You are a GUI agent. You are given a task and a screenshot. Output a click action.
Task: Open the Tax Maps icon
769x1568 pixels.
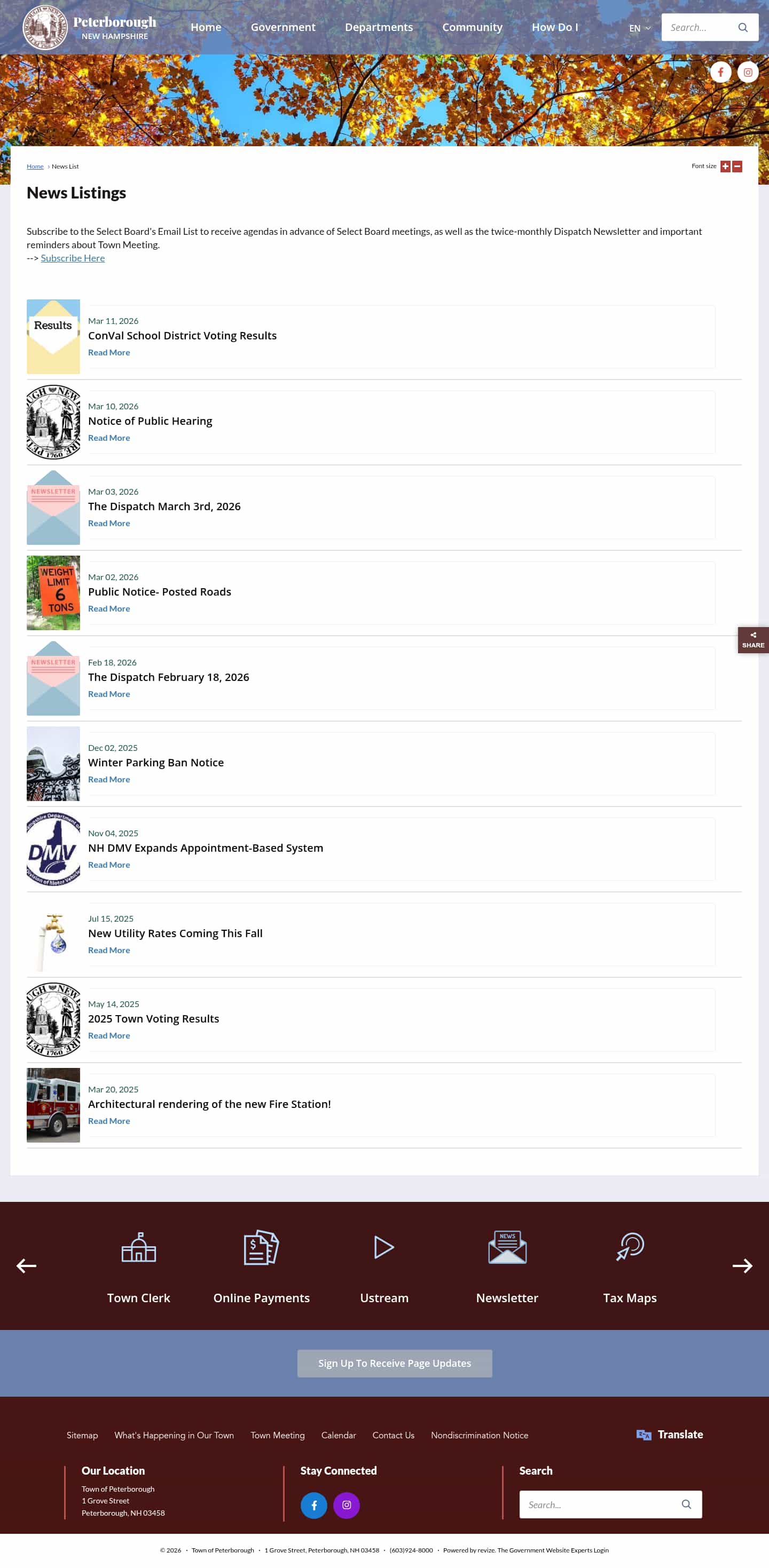630,1246
